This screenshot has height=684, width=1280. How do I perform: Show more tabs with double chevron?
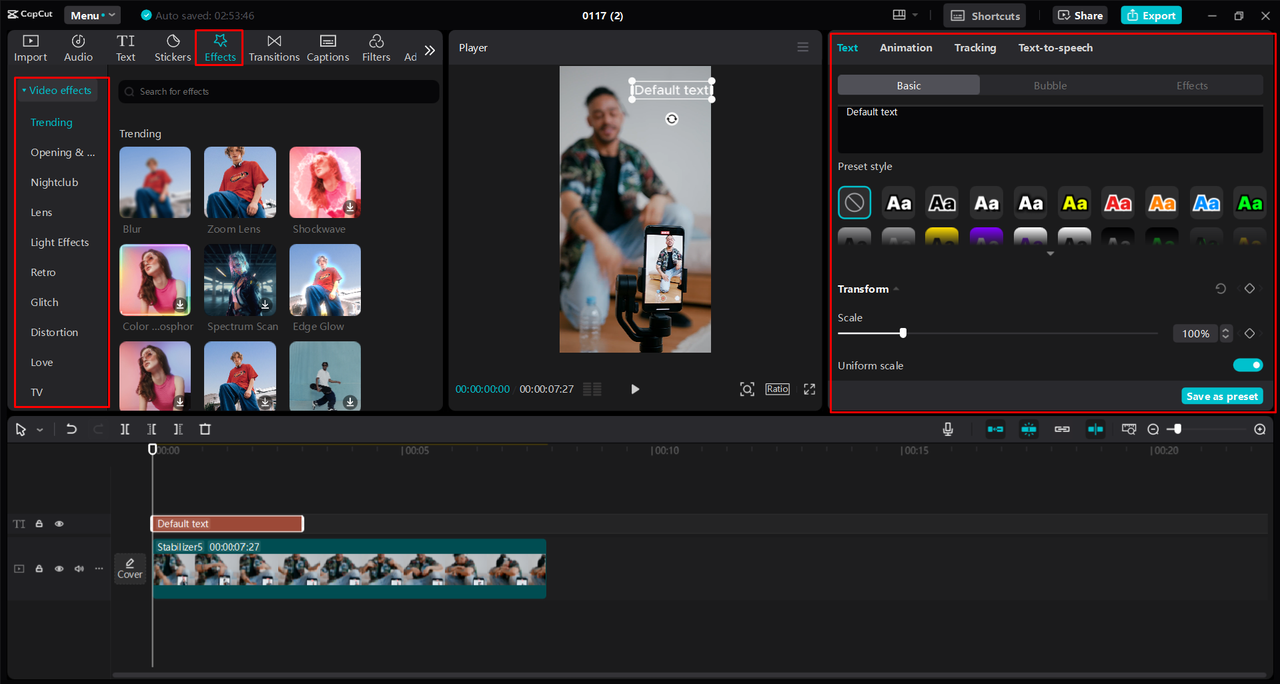(430, 50)
